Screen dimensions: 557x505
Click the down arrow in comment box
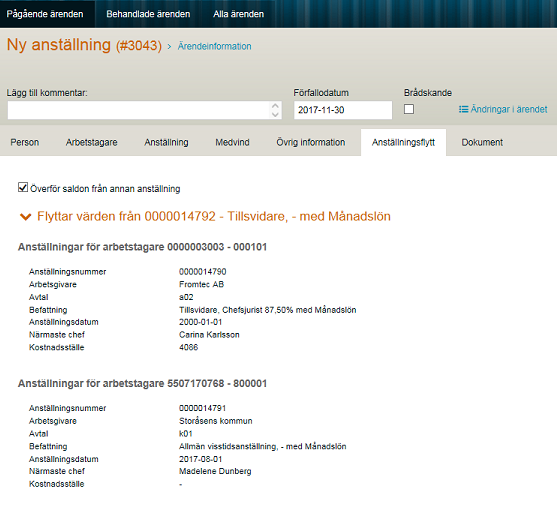(275, 114)
